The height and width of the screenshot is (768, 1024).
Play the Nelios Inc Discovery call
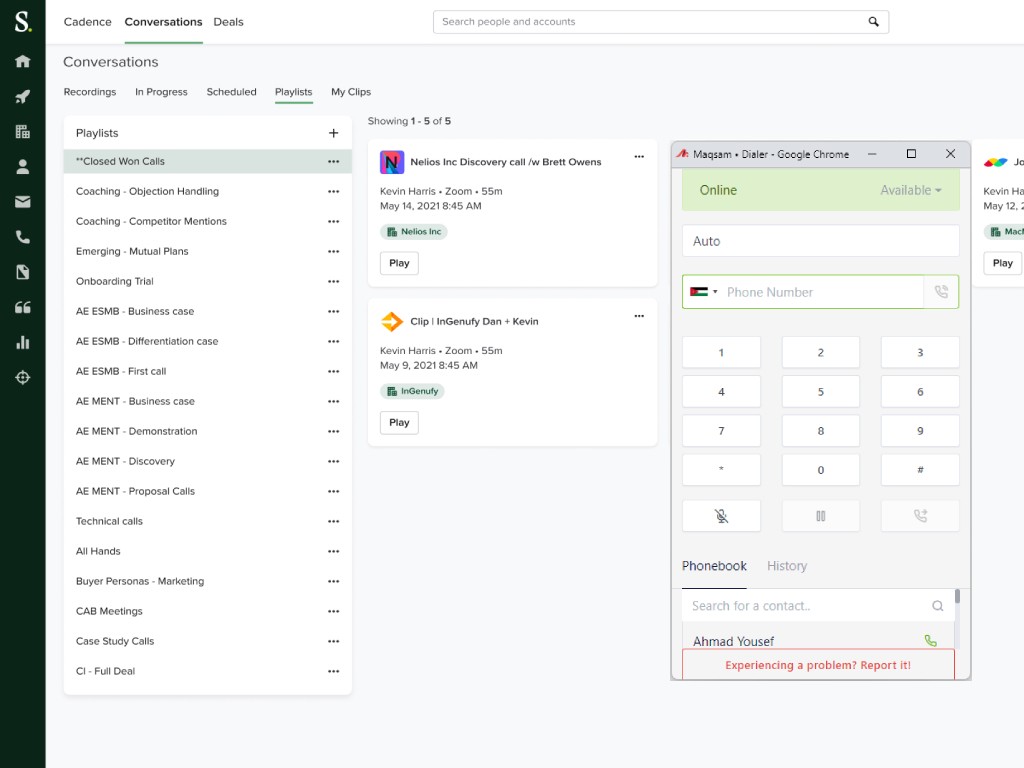click(399, 263)
